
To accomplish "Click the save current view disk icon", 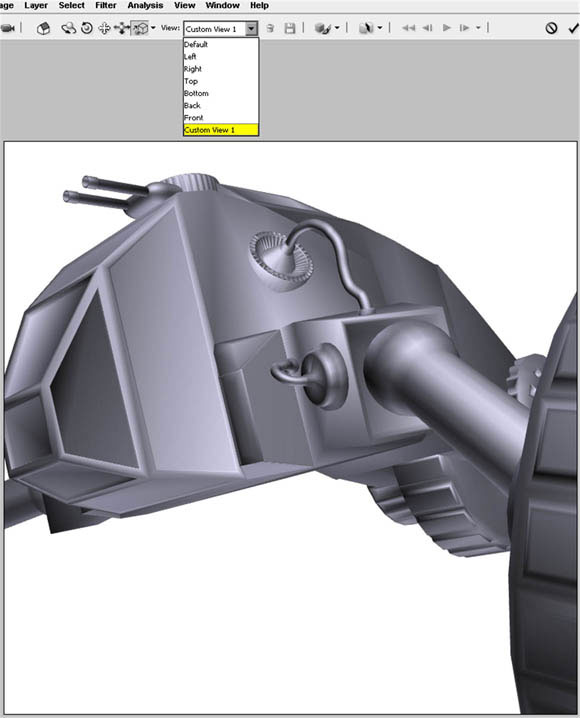I will (290, 28).
